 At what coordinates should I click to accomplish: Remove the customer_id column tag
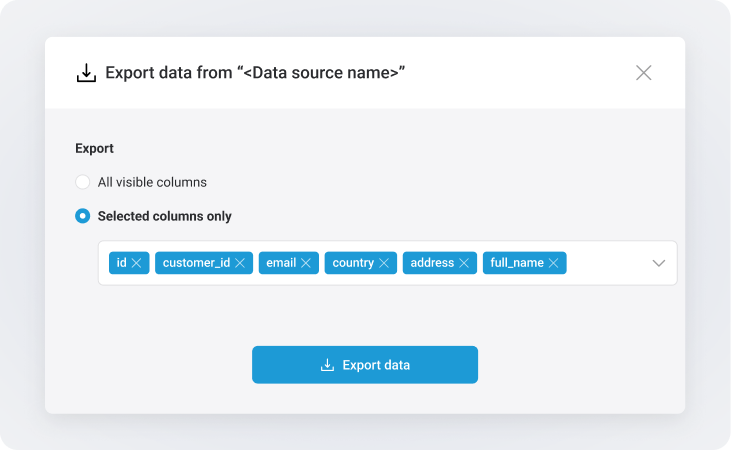click(x=240, y=263)
